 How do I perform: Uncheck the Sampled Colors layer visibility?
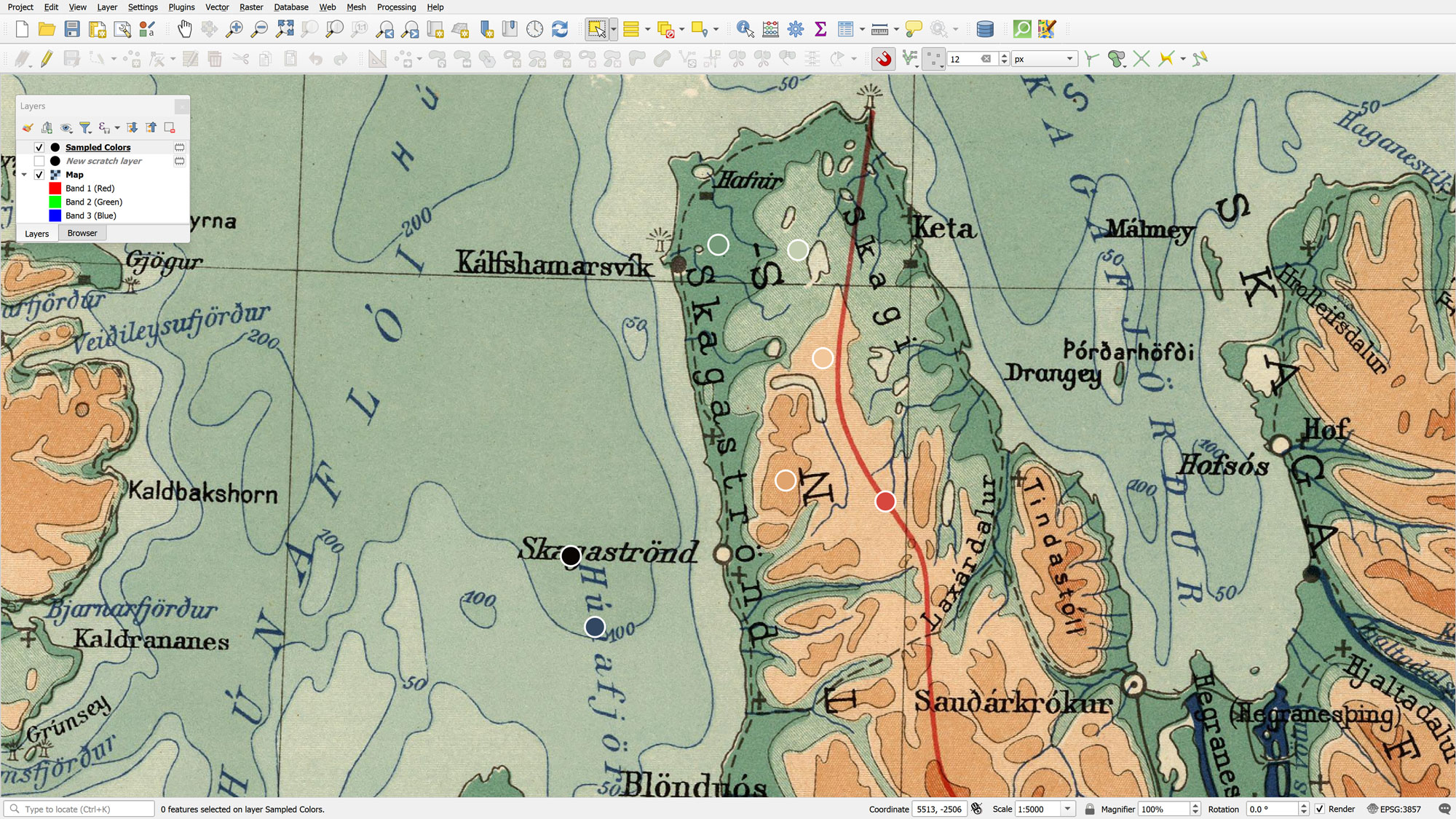(39, 147)
